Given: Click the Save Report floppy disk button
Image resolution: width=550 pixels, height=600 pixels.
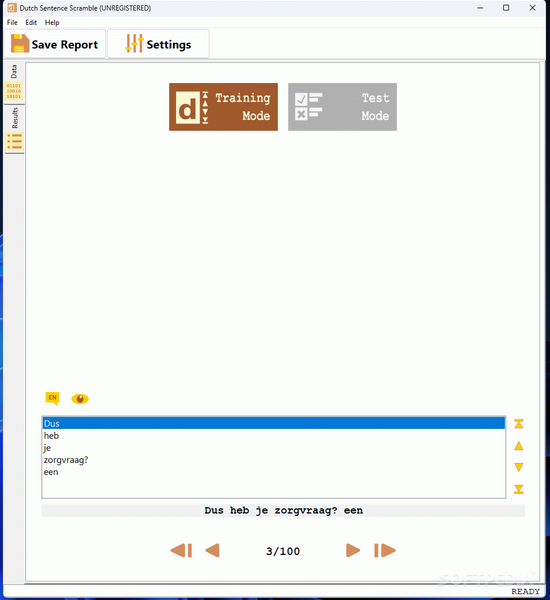Looking at the screenshot, I should tap(54, 44).
